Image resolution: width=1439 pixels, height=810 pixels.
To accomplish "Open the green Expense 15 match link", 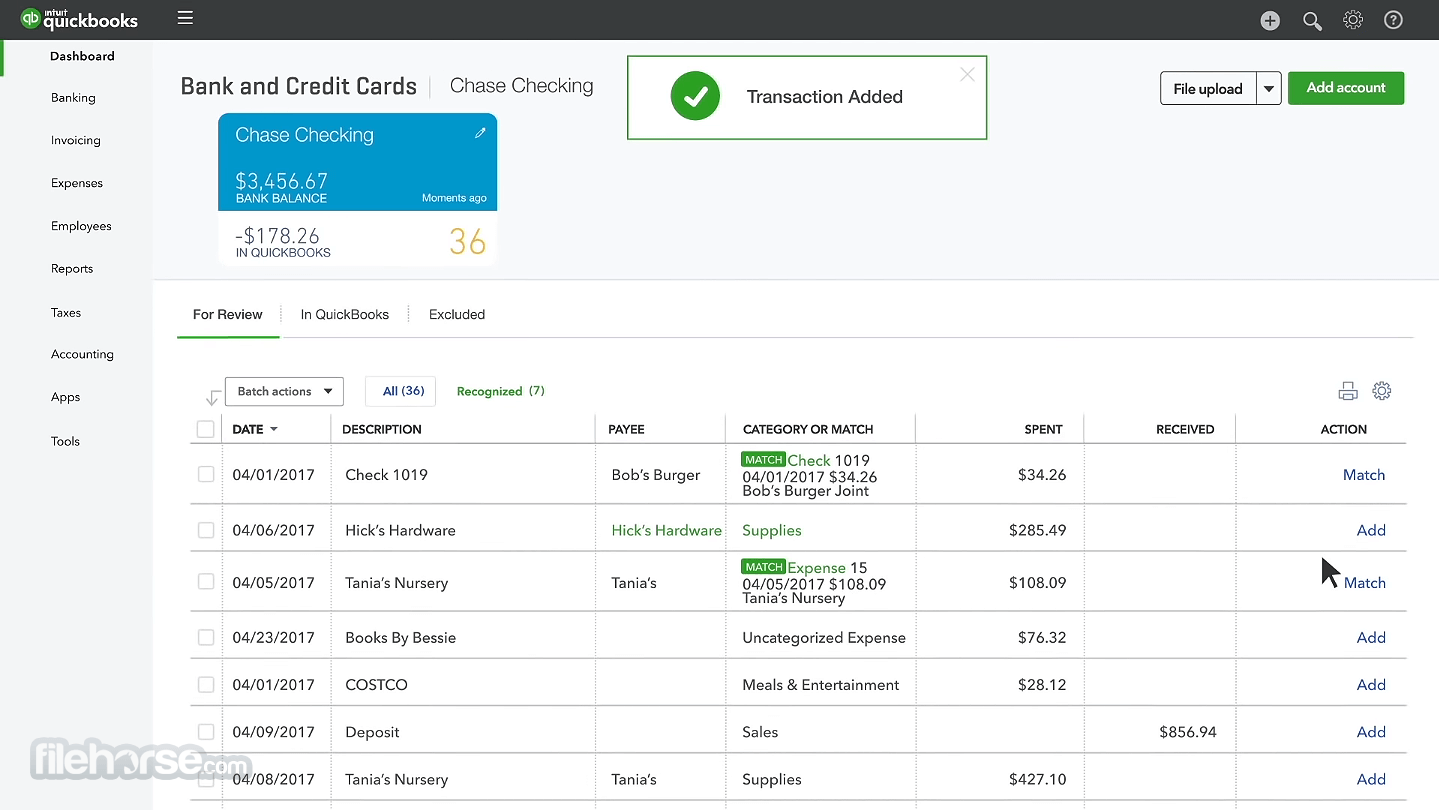I will point(816,567).
